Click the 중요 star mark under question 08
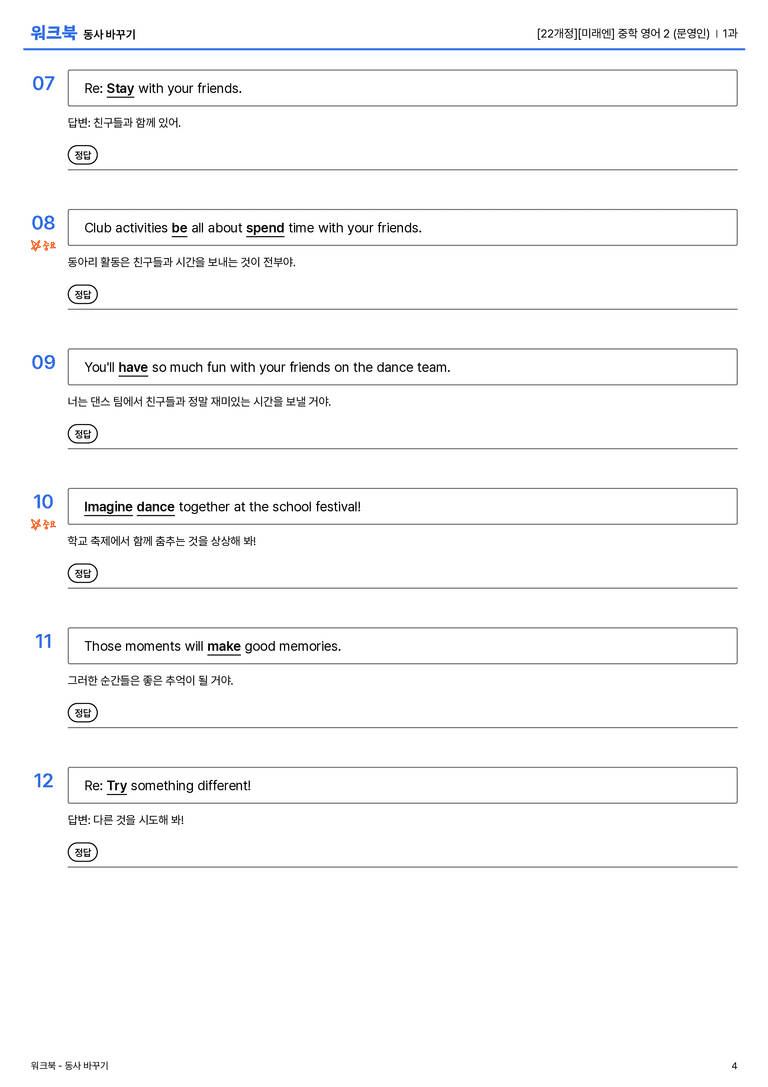 point(43,245)
